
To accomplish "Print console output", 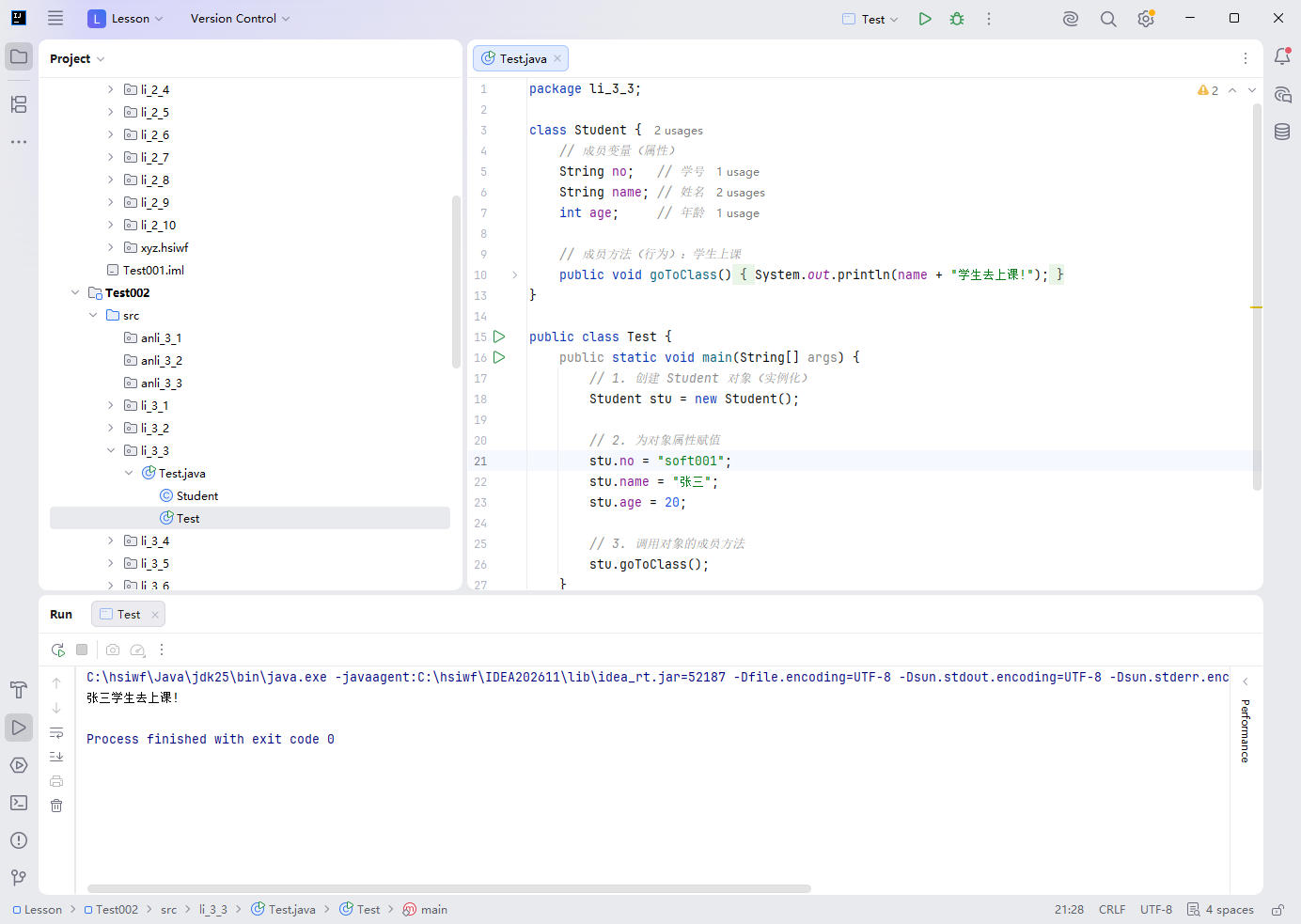I will pyautogui.click(x=56, y=781).
